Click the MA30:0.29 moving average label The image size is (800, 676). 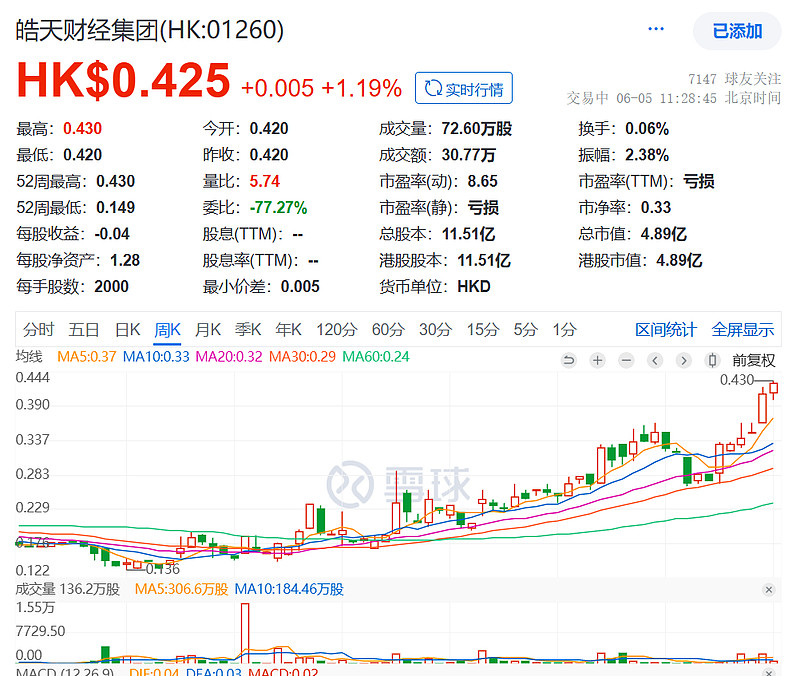coord(303,357)
